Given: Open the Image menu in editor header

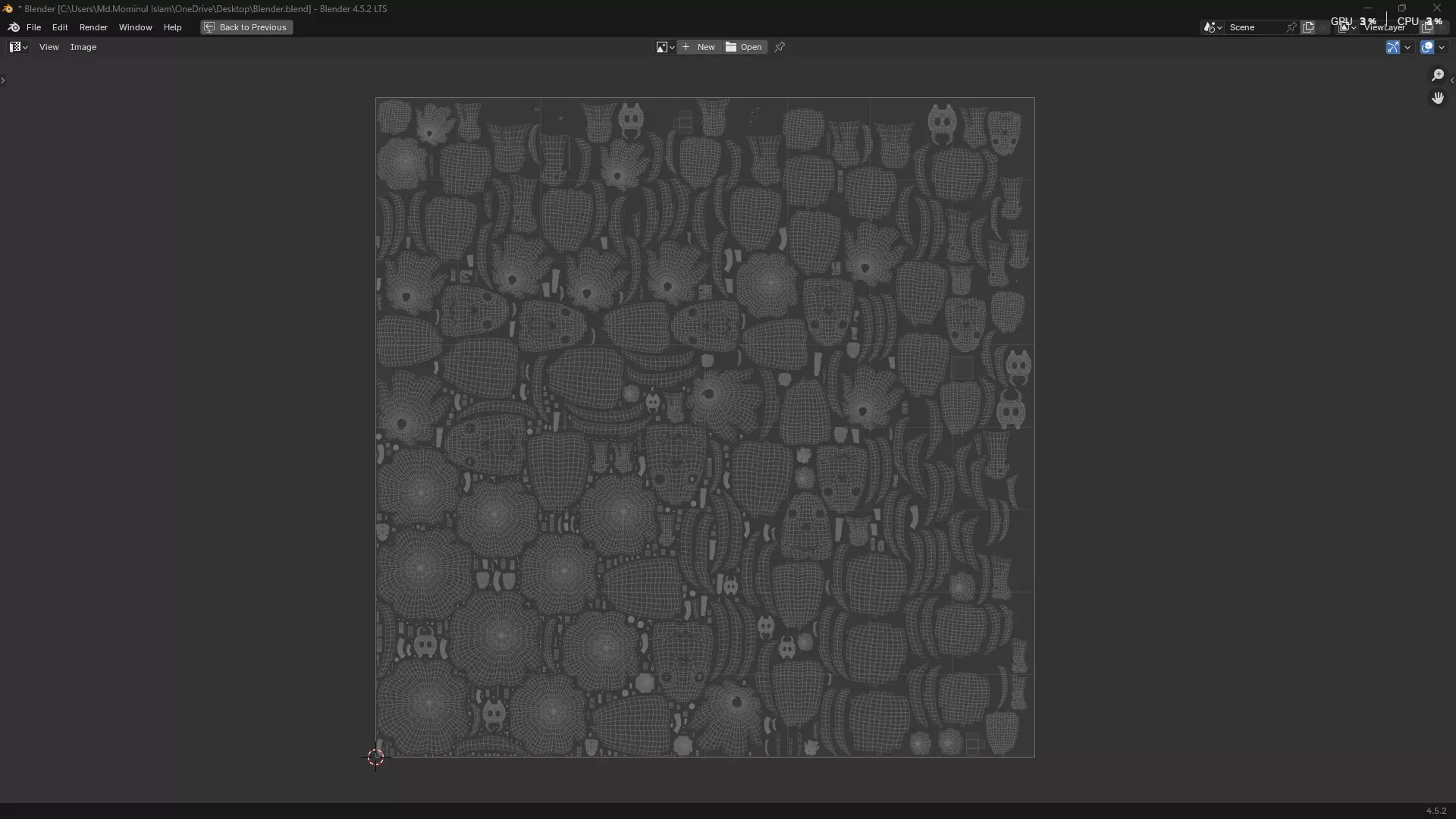Looking at the screenshot, I should (x=83, y=47).
